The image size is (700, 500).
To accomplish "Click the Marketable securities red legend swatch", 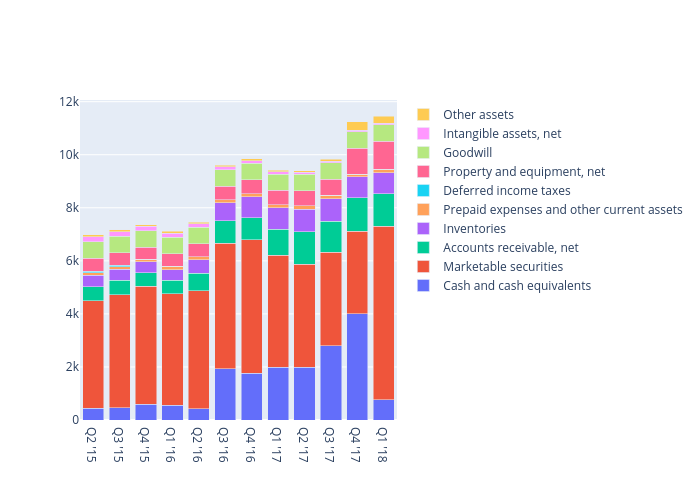I will click(x=424, y=267).
